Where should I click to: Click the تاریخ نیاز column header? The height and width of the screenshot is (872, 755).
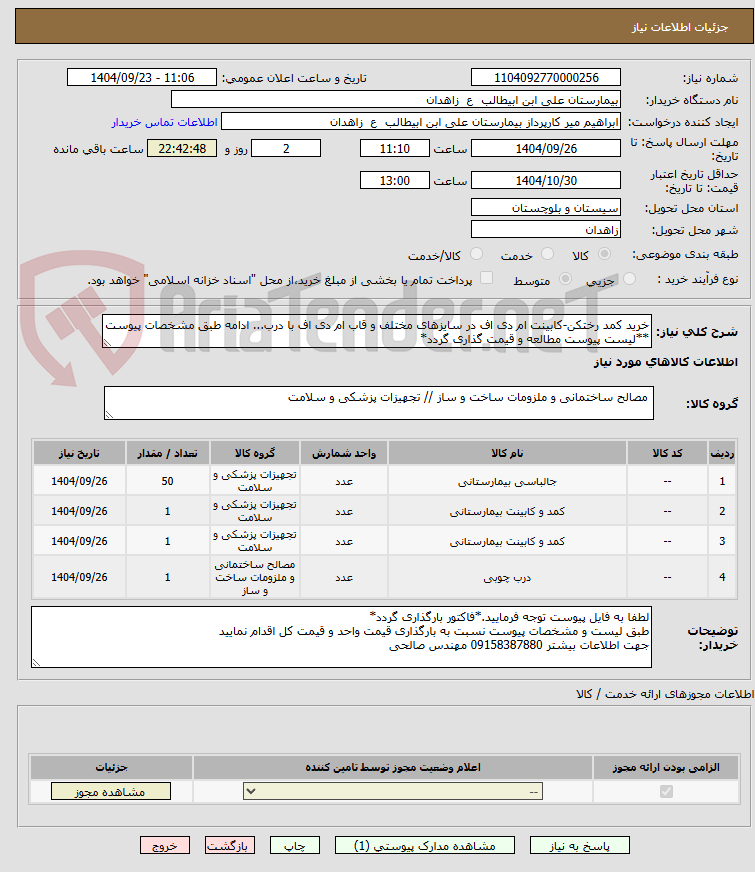click(x=79, y=453)
